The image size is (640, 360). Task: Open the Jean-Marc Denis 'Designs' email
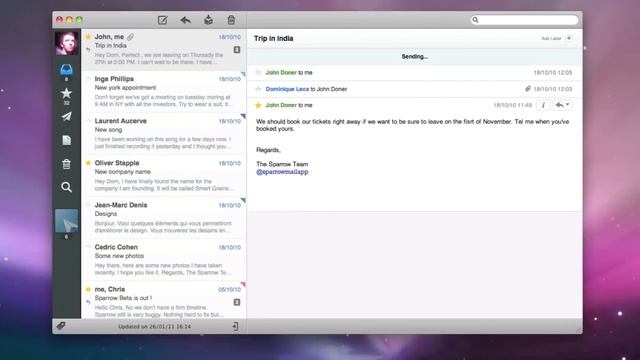tap(164, 218)
